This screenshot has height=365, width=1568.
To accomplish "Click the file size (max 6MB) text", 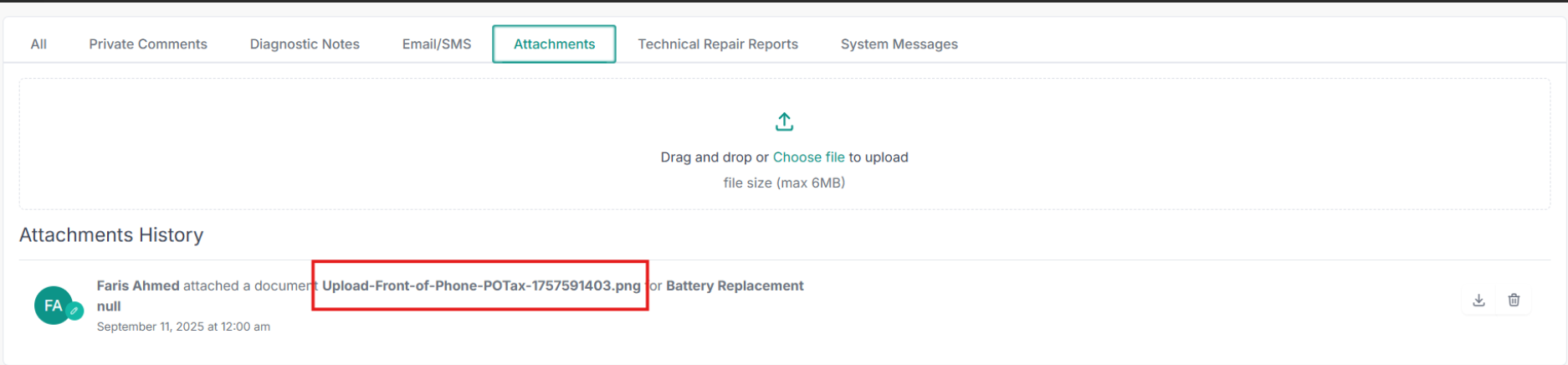I will tap(784, 182).
